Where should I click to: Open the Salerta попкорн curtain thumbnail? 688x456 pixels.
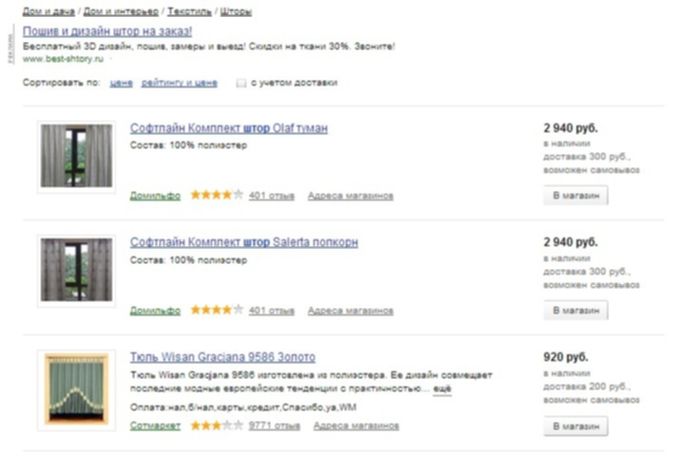click(x=76, y=270)
